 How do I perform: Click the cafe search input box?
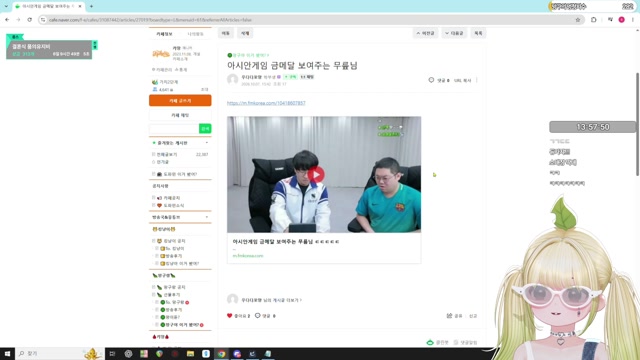pyautogui.click(x=174, y=129)
